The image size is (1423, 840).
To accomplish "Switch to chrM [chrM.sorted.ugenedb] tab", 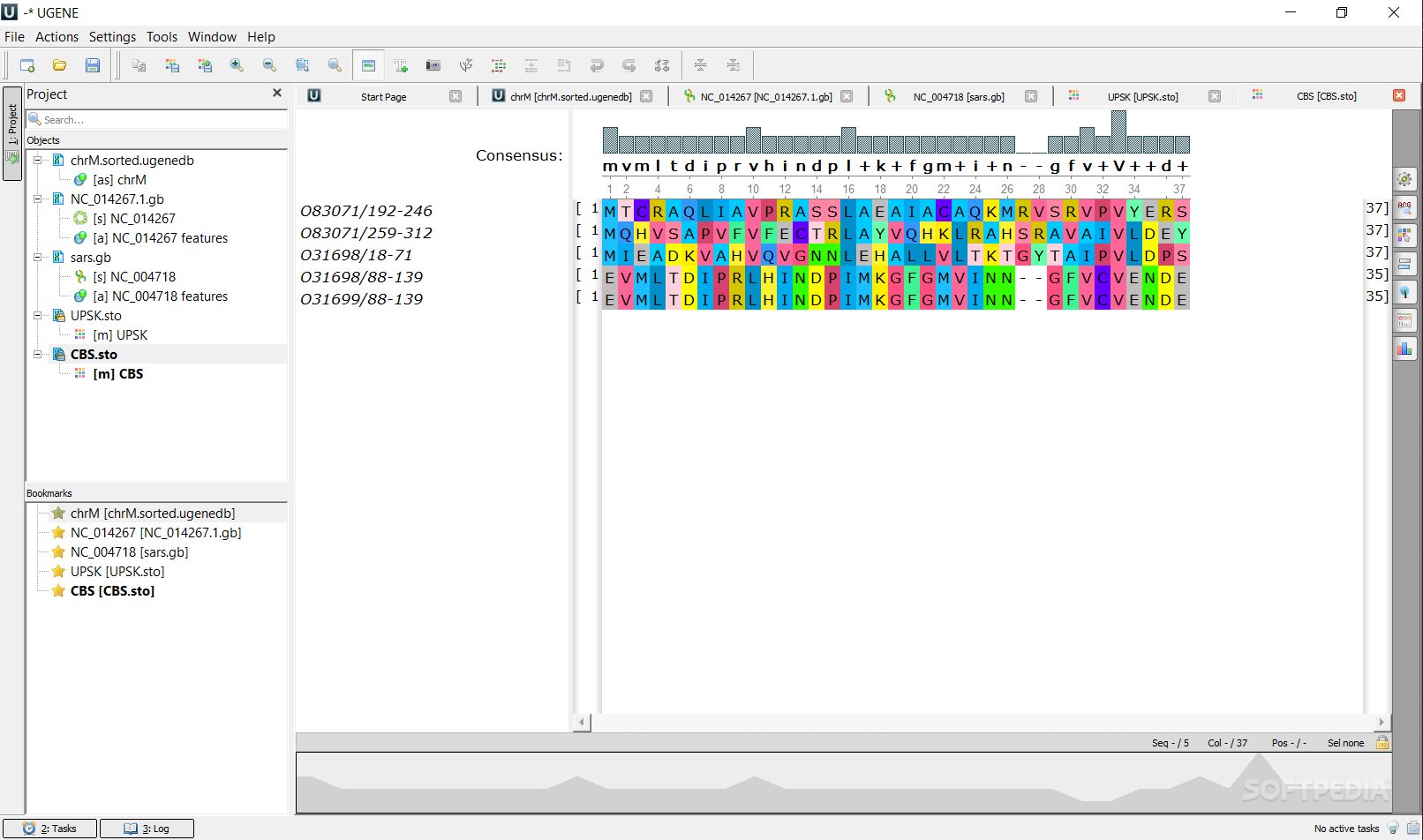I will 570,97.
